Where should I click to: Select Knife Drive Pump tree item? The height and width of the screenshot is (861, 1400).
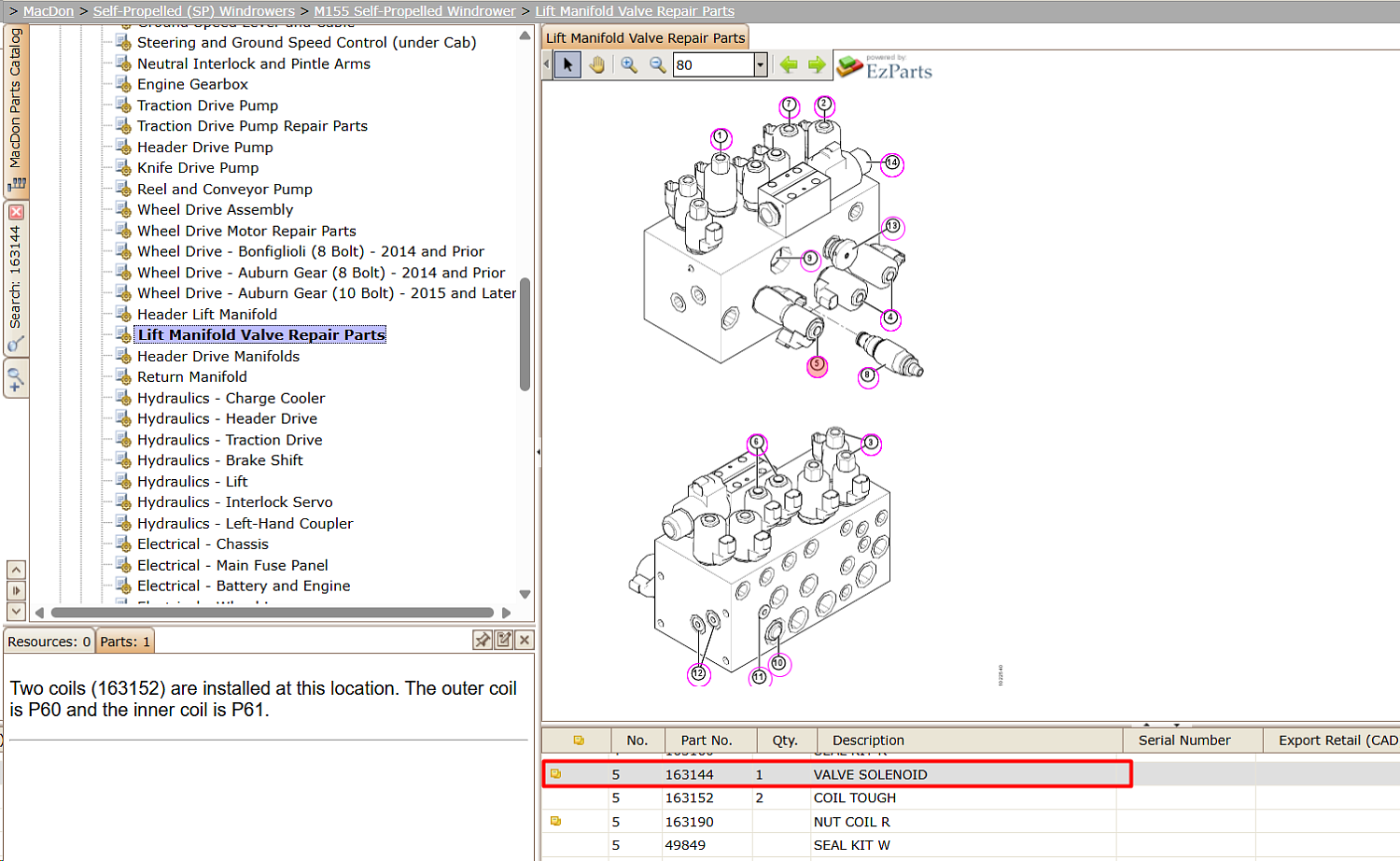pos(198,168)
